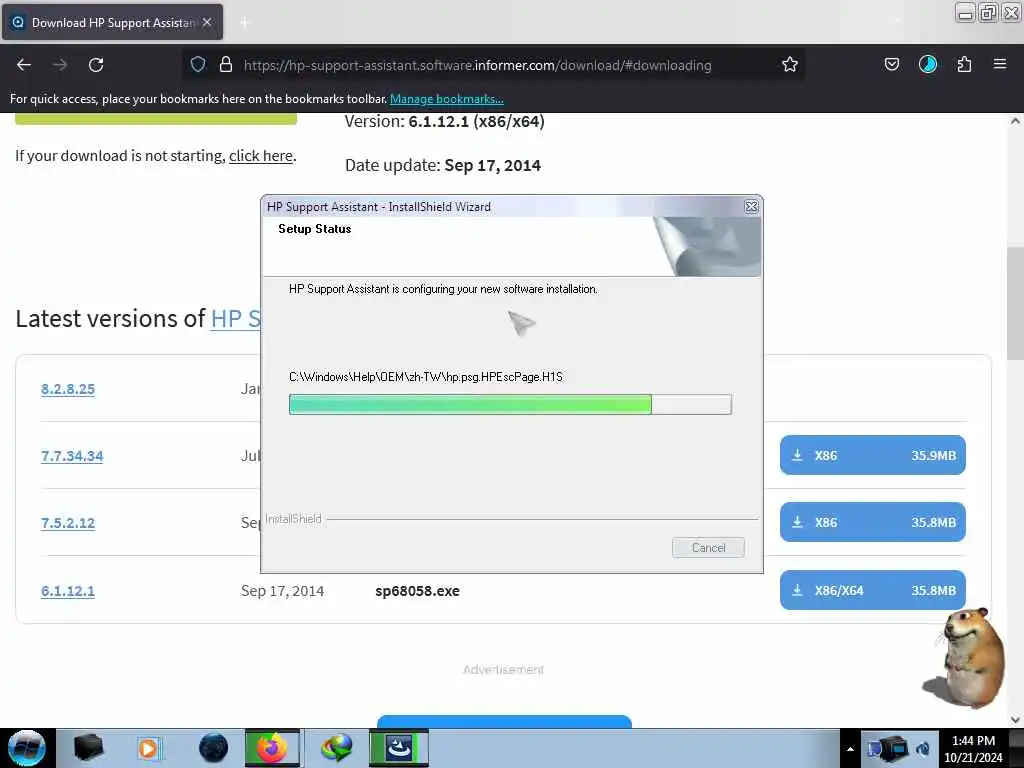Click the blue tray icon beside the clock
Image resolution: width=1024 pixels, height=768 pixels.
coord(923,749)
